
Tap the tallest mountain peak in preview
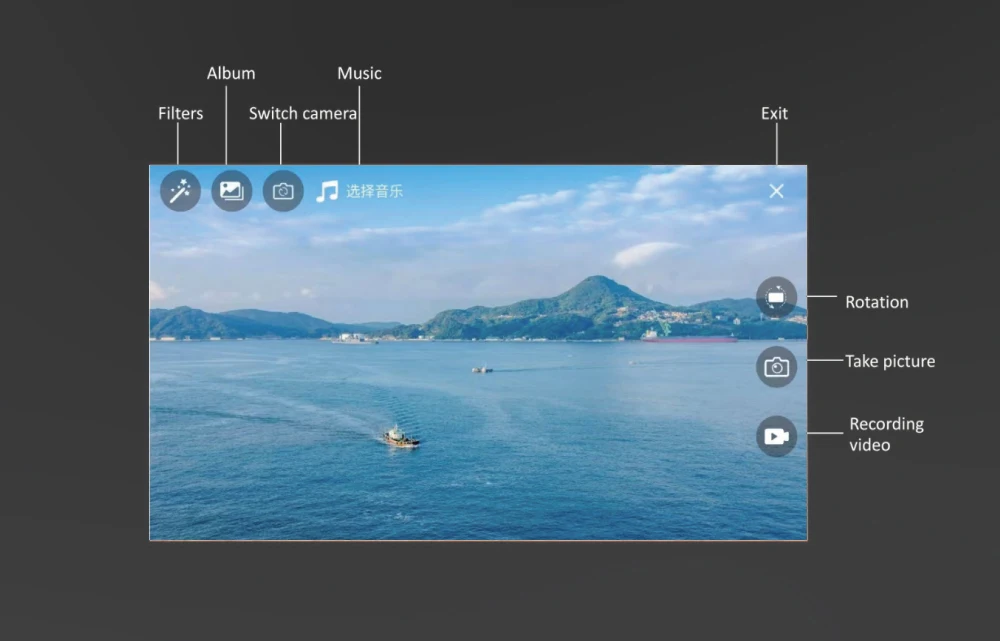pos(597,281)
